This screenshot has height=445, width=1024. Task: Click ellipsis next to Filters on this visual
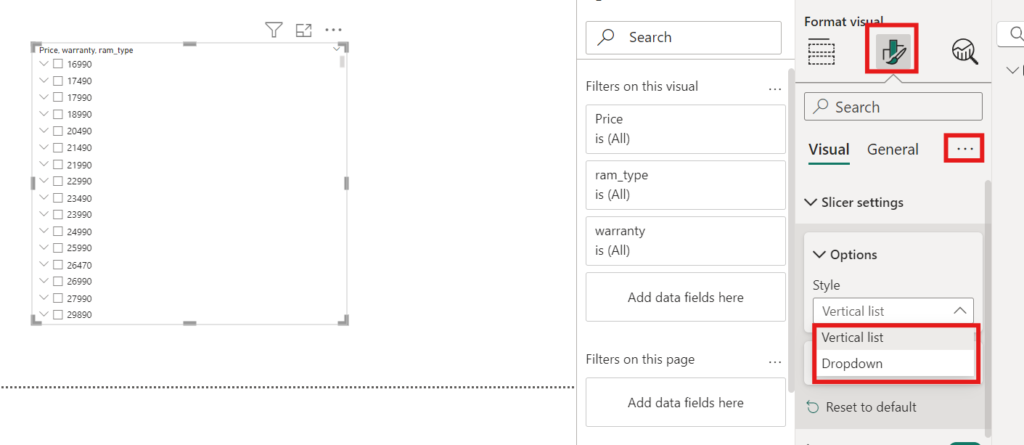[x=775, y=89]
